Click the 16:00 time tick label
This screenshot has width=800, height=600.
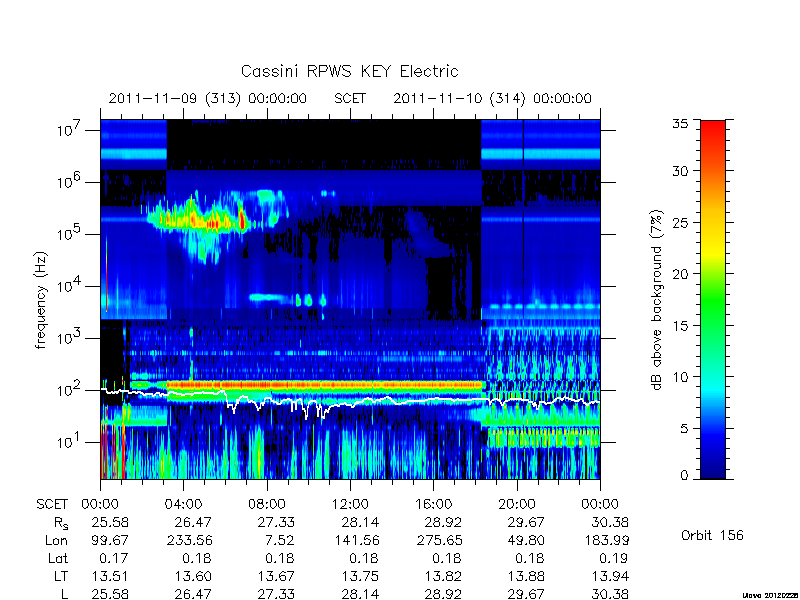coord(433,504)
